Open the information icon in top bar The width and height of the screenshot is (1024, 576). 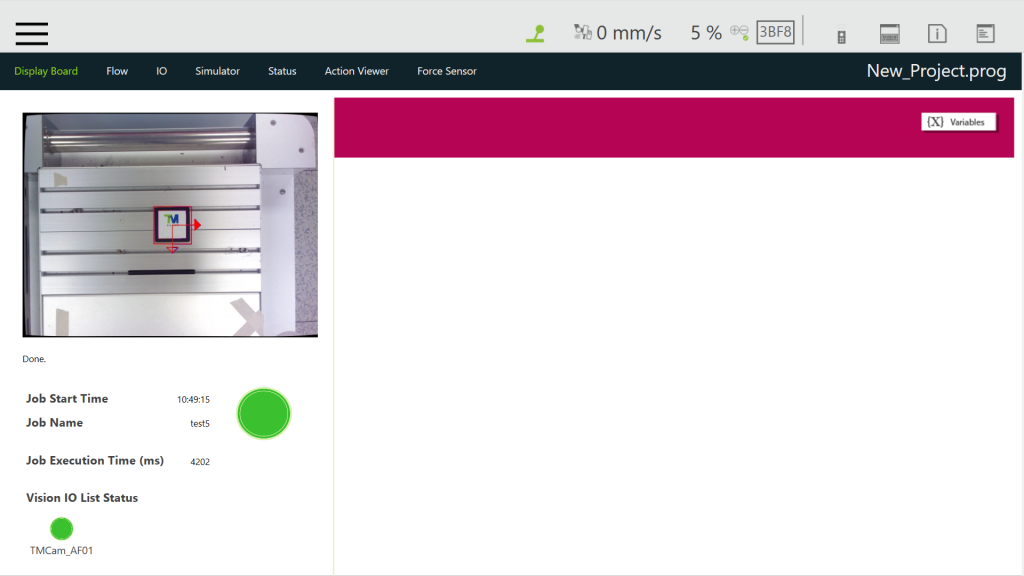tap(937, 34)
